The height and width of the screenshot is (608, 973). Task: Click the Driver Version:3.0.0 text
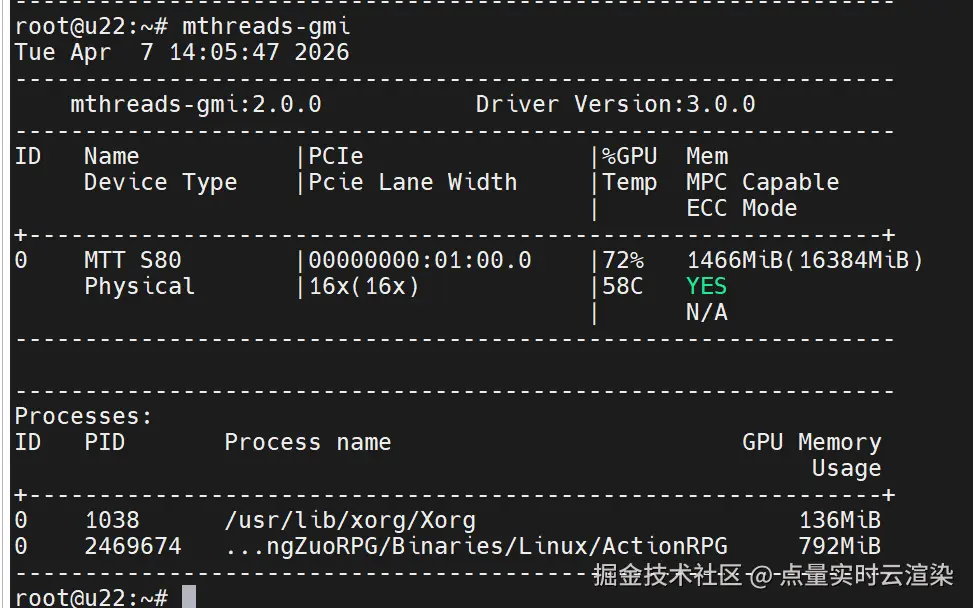615,104
